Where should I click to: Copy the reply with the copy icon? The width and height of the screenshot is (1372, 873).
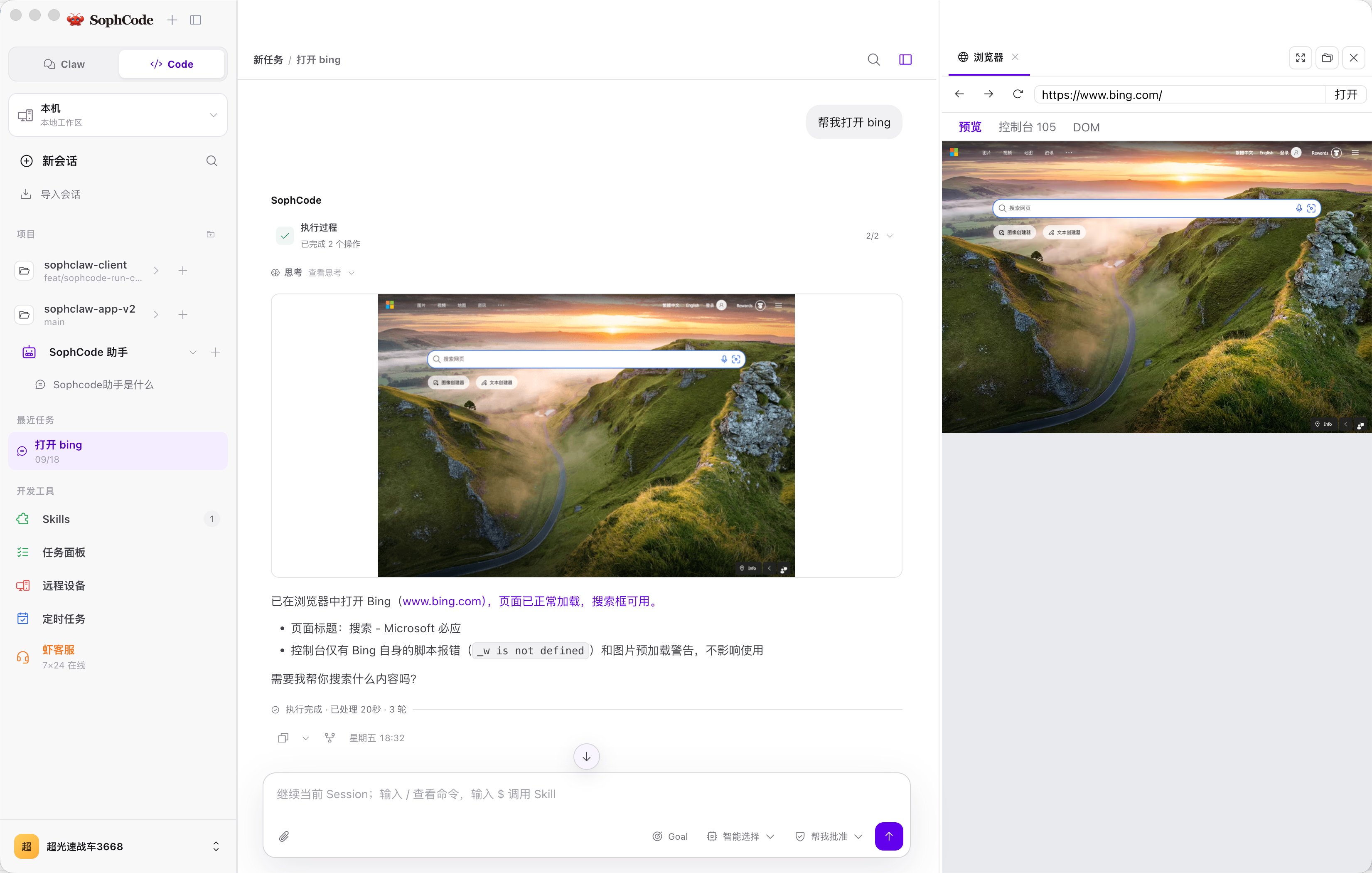[283, 738]
